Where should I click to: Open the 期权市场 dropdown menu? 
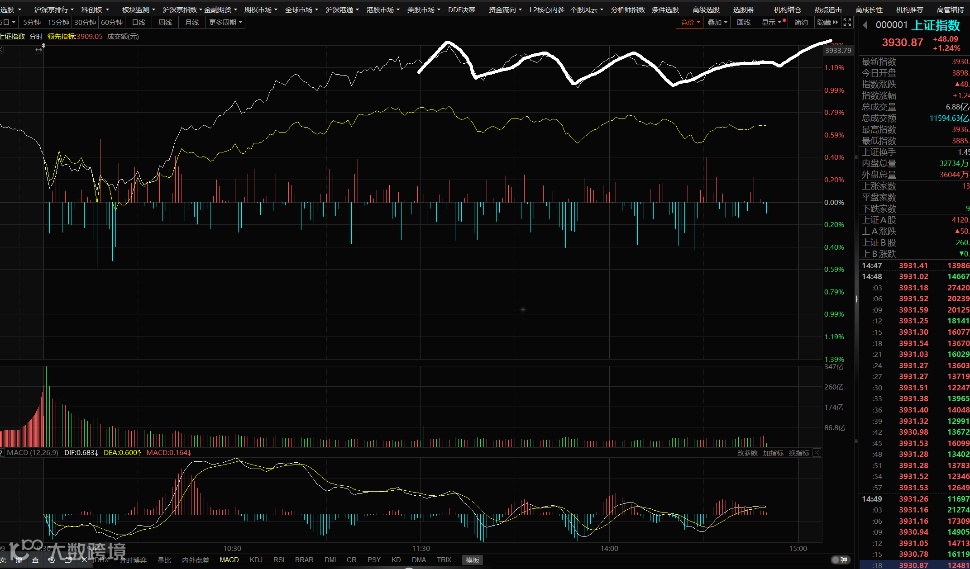pos(260,10)
